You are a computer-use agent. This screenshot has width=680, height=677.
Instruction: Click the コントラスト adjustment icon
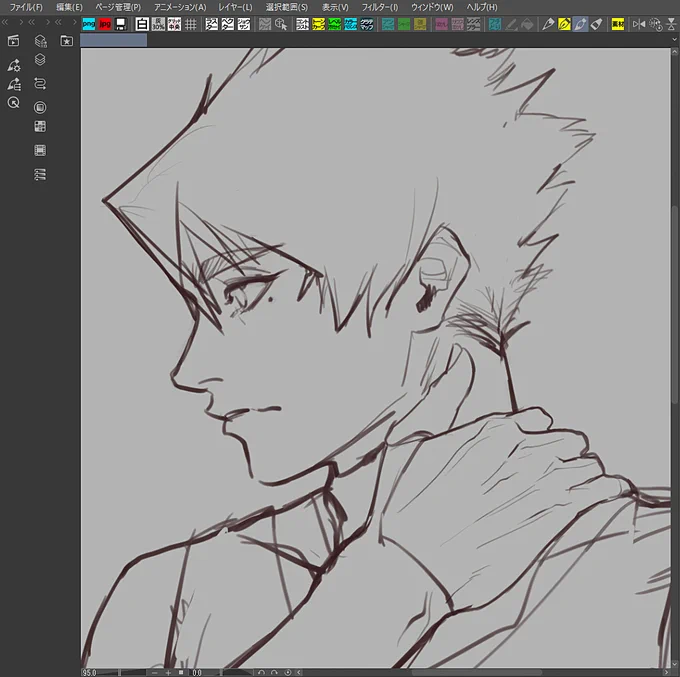click(x=302, y=24)
